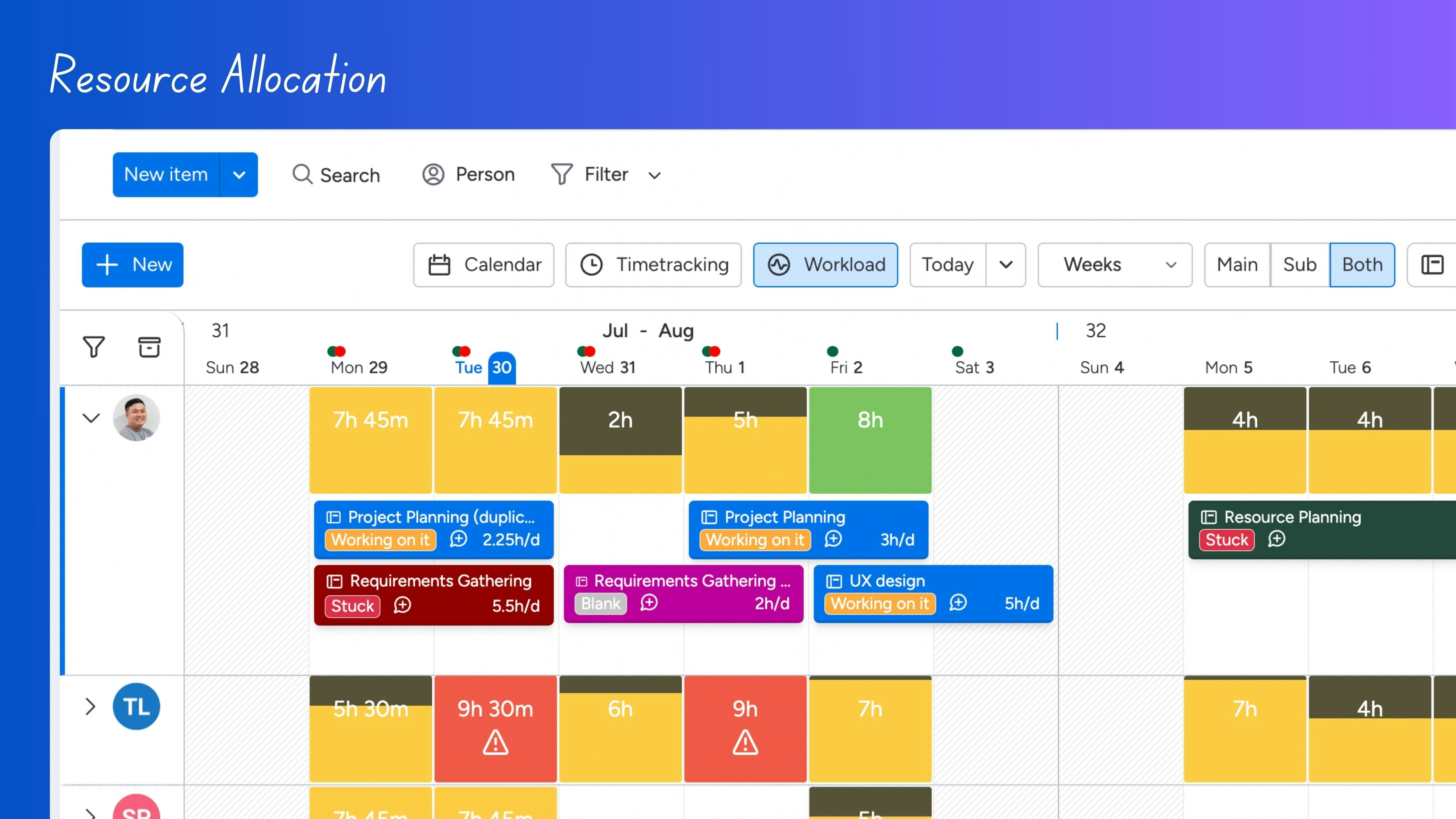Click TL's red 9h 30m overload block
Screen dimensions: 1456x819
(x=496, y=729)
